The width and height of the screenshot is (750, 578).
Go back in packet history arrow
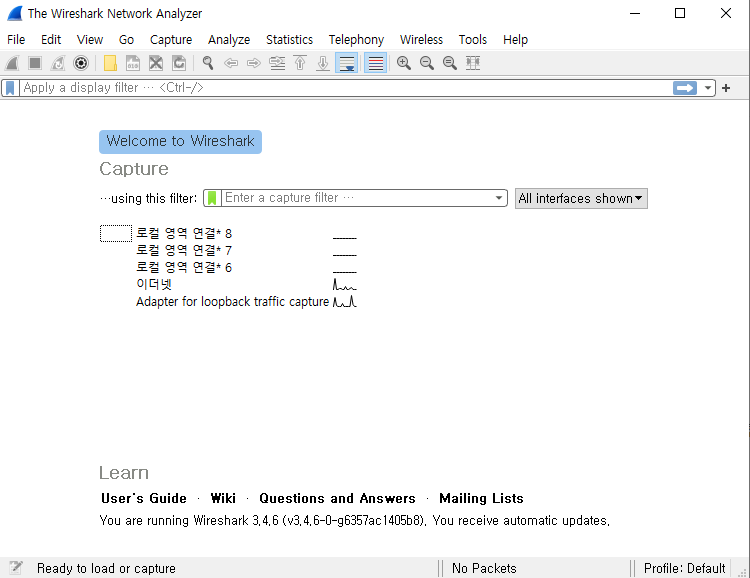(x=231, y=63)
